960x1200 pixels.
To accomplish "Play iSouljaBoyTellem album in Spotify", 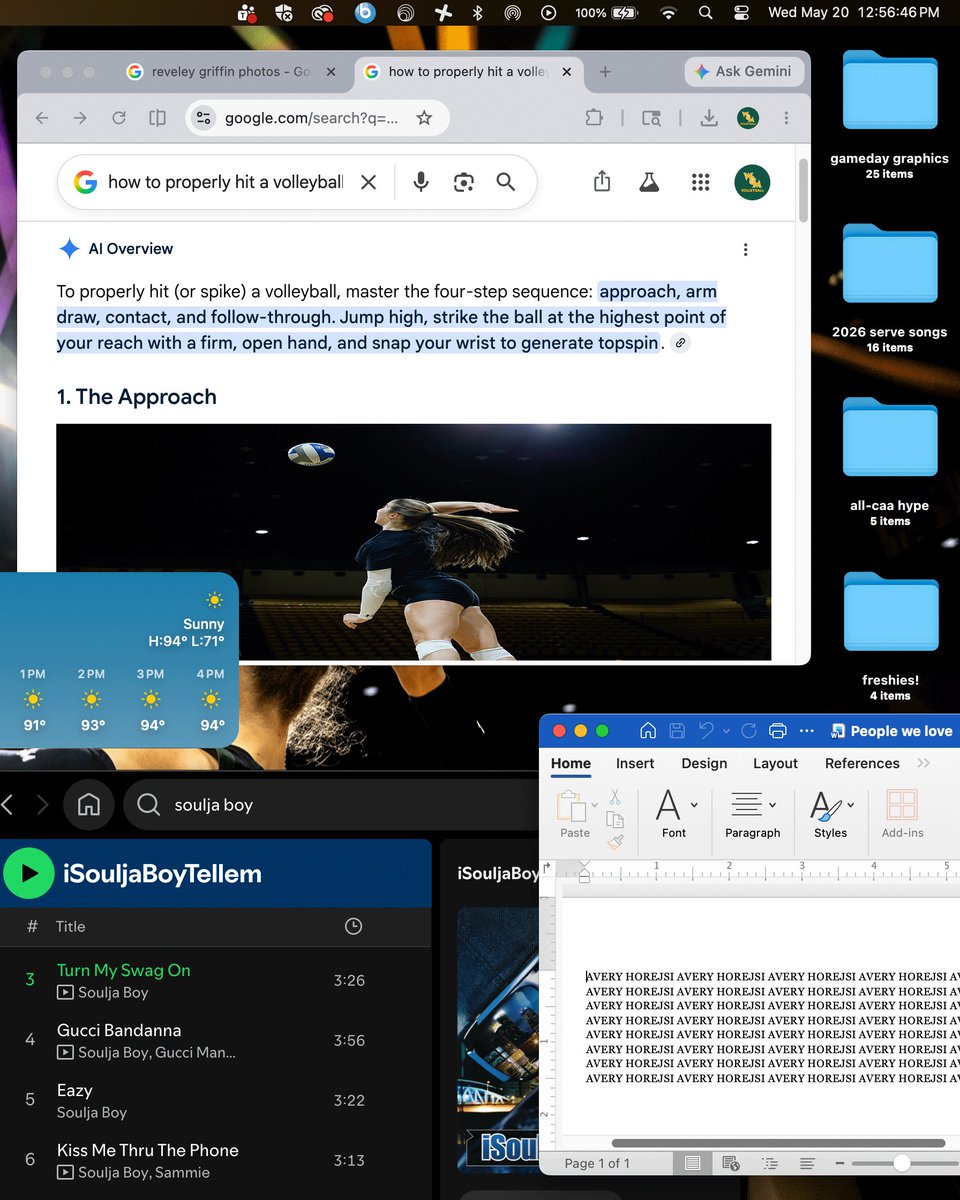I will click(x=29, y=873).
